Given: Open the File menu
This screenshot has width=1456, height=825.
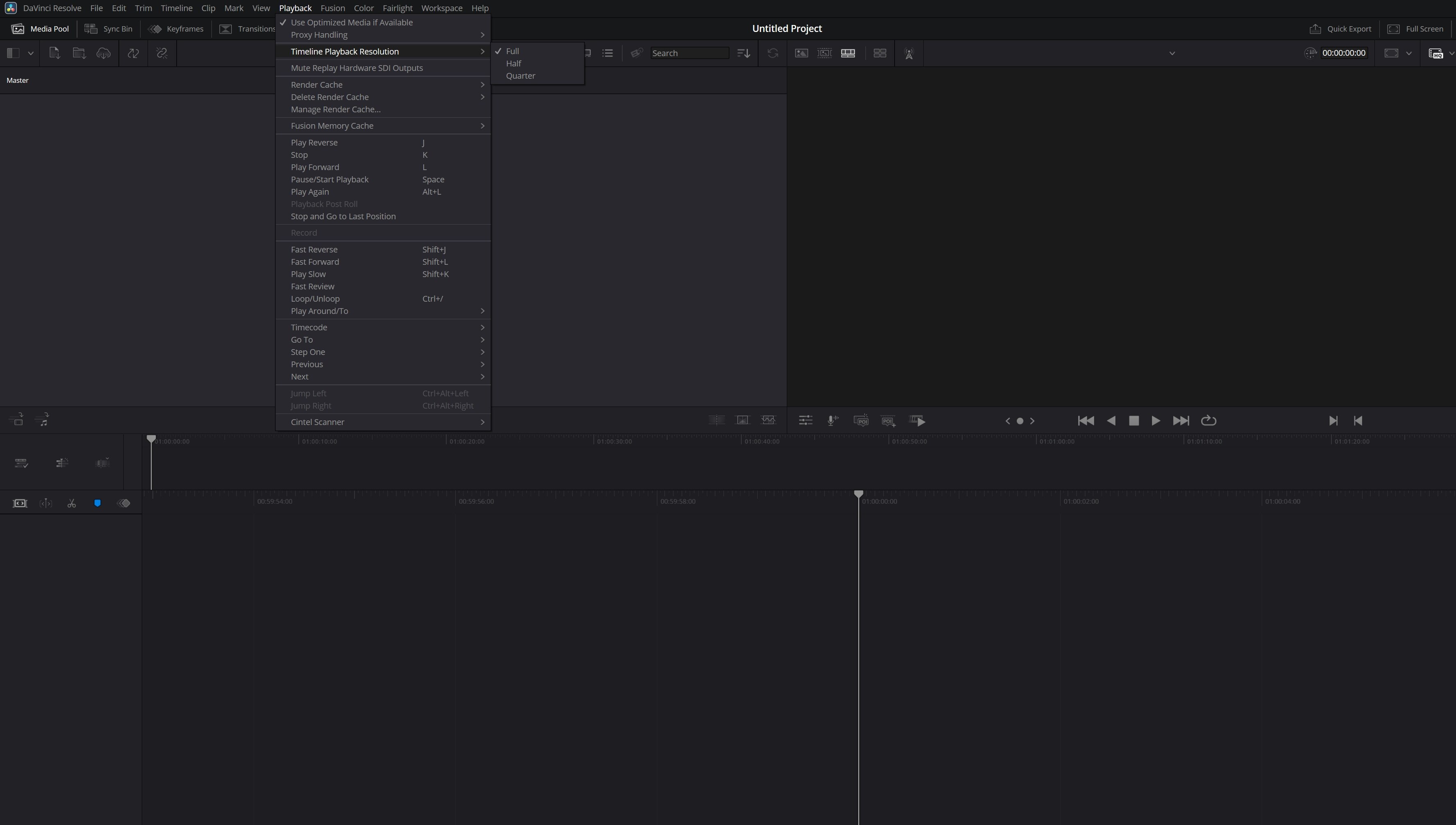Looking at the screenshot, I should (96, 8).
